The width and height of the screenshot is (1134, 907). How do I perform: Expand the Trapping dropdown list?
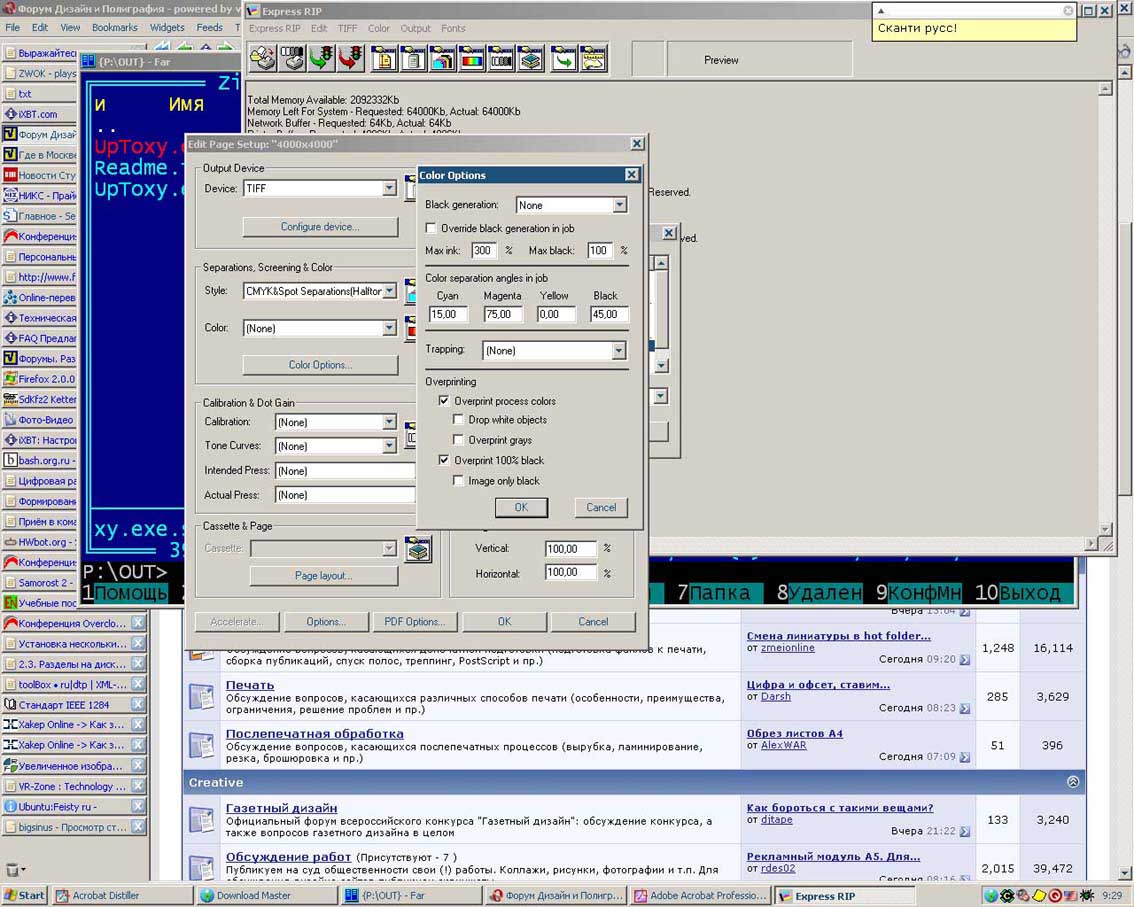coord(619,351)
